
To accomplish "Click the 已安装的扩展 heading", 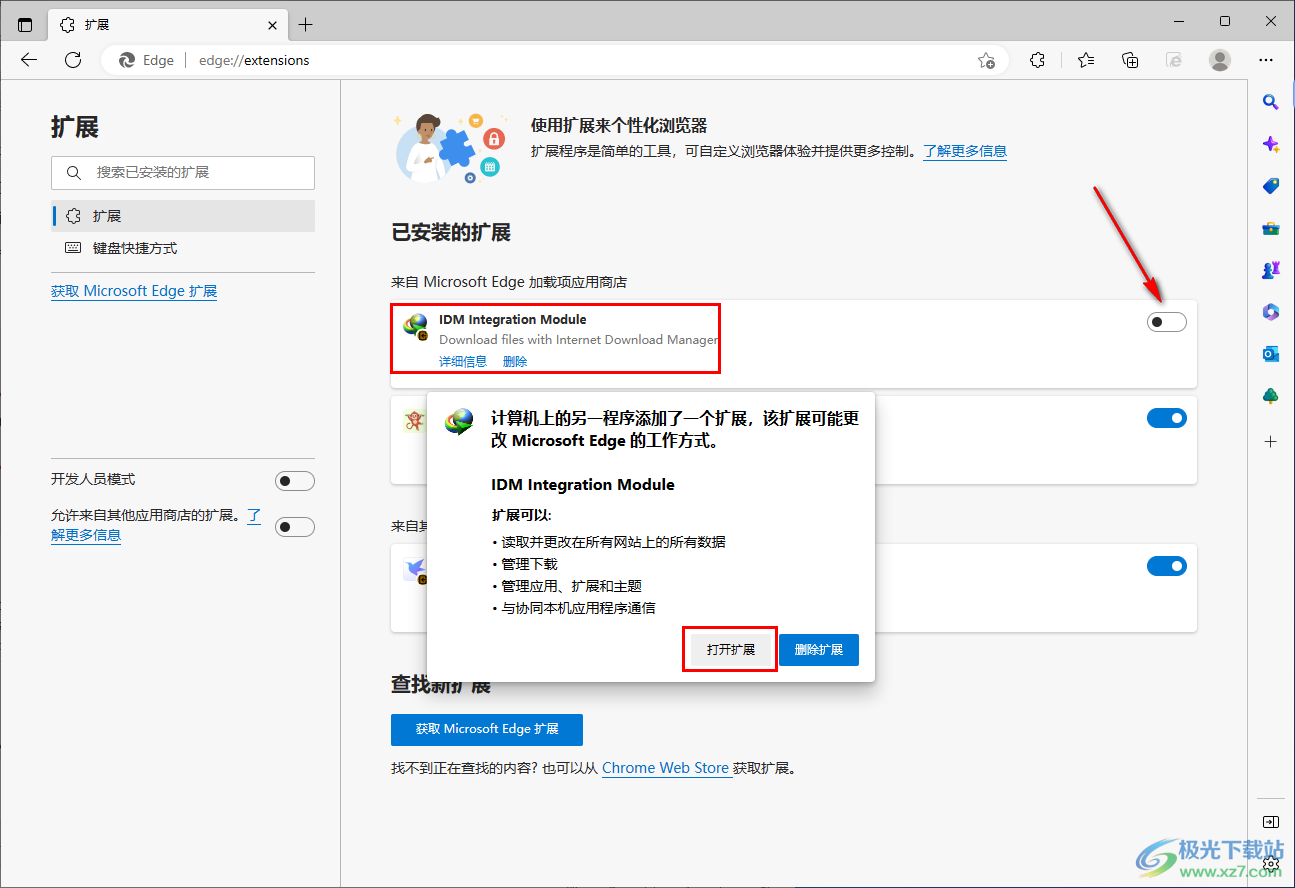I will click(x=451, y=233).
